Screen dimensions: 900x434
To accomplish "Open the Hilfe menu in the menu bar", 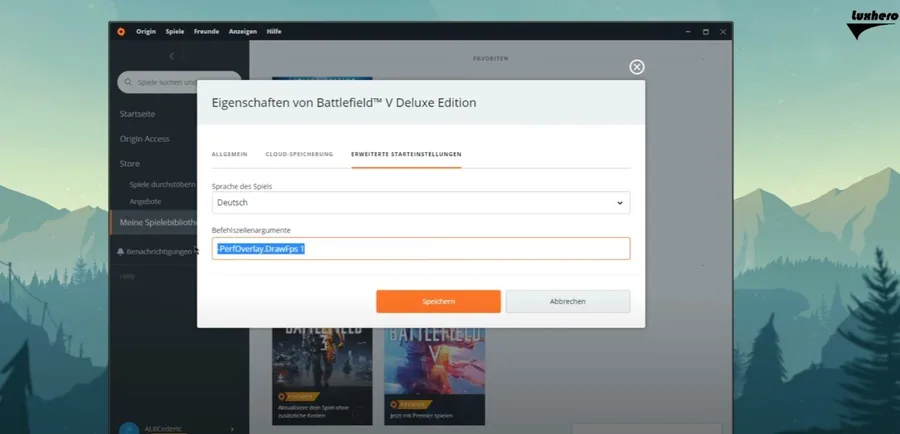I will [x=274, y=32].
